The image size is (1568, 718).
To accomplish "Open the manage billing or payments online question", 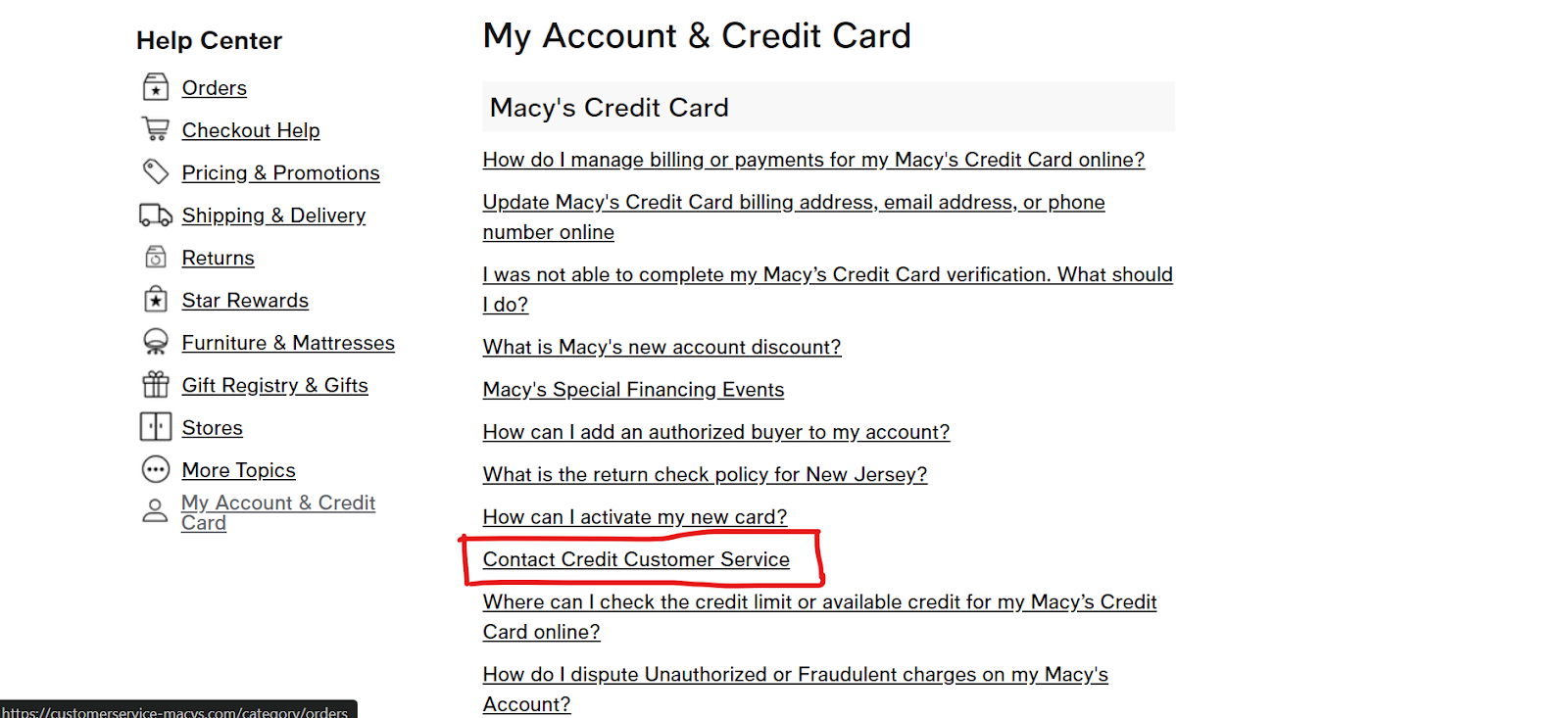I will coord(813,160).
